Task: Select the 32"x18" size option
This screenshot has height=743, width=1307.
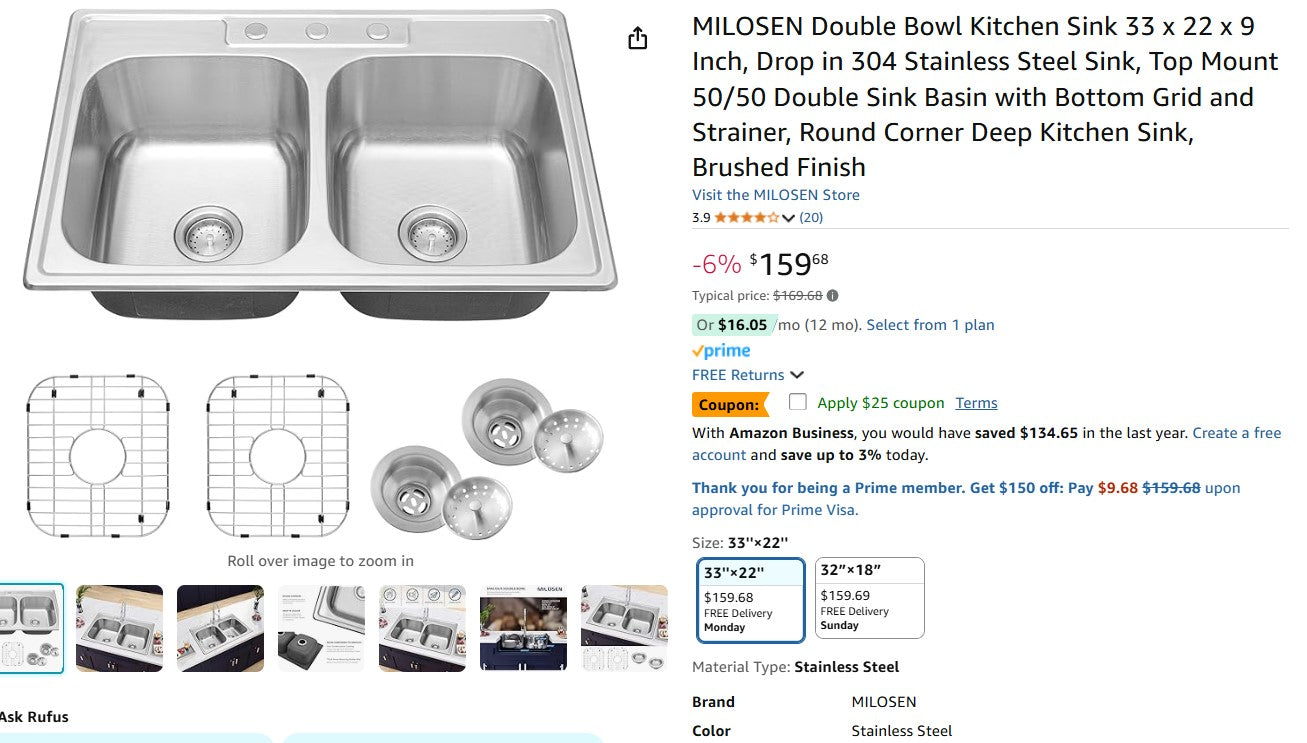Action: [868, 596]
